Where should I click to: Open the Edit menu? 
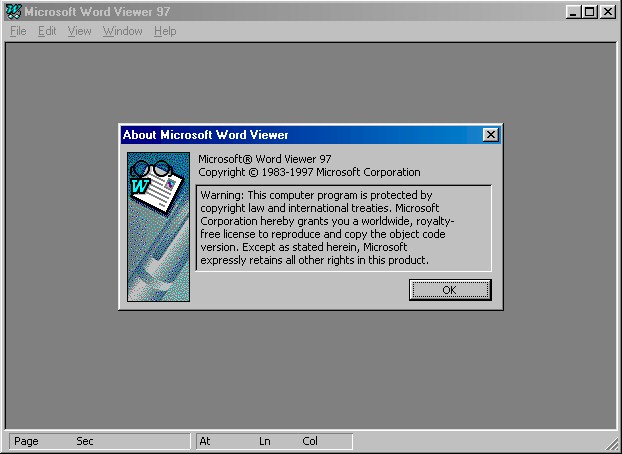click(47, 31)
